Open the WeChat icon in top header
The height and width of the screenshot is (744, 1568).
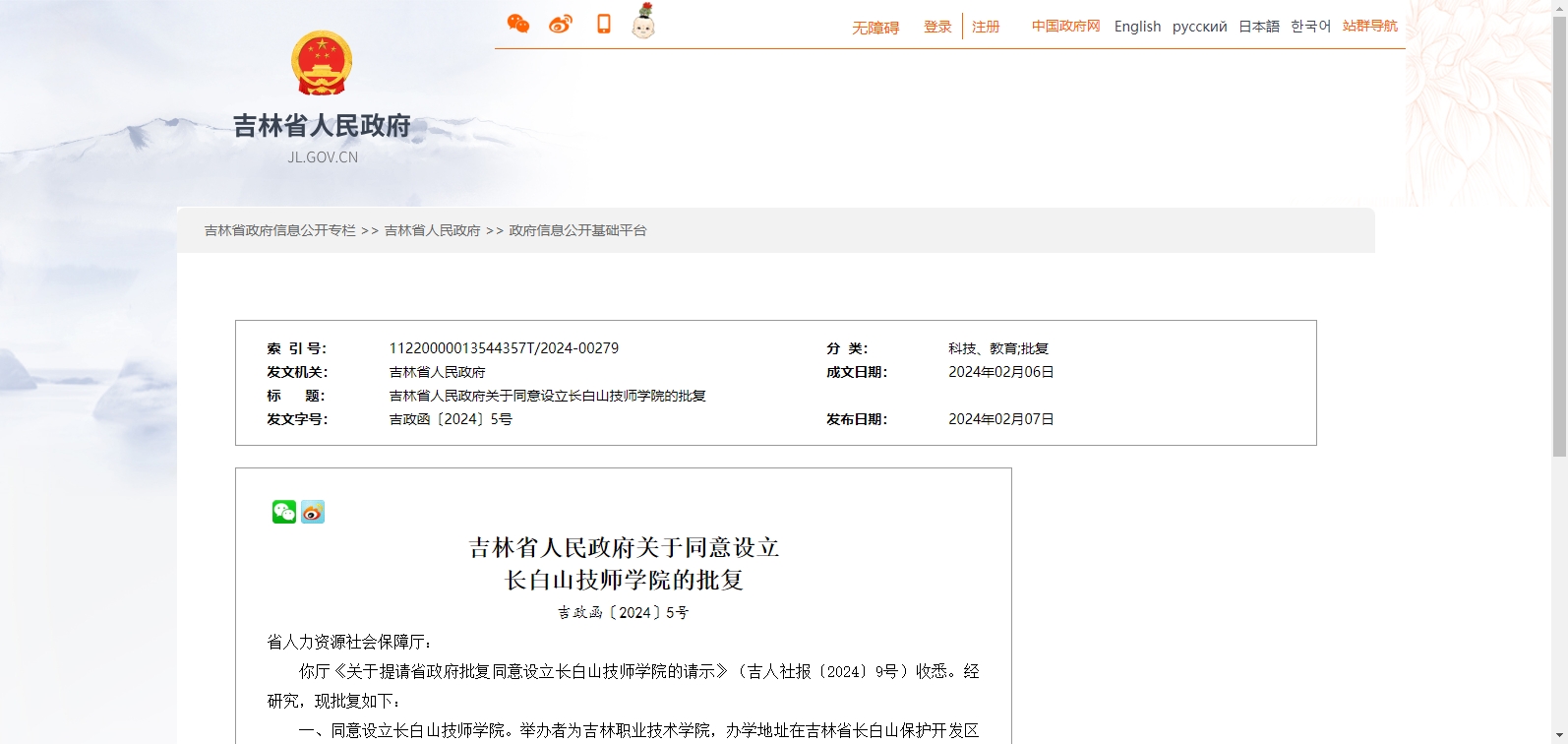(518, 24)
